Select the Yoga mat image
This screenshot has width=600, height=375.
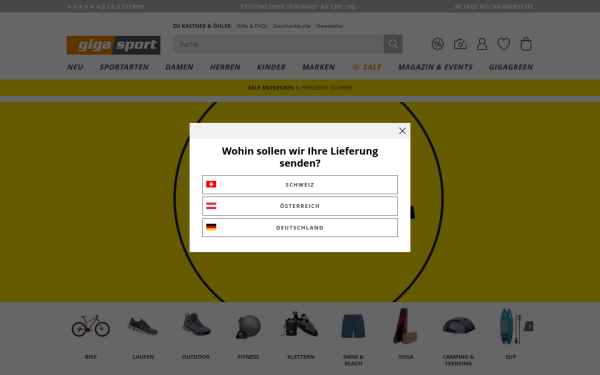pyautogui.click(x=405, y=326)
